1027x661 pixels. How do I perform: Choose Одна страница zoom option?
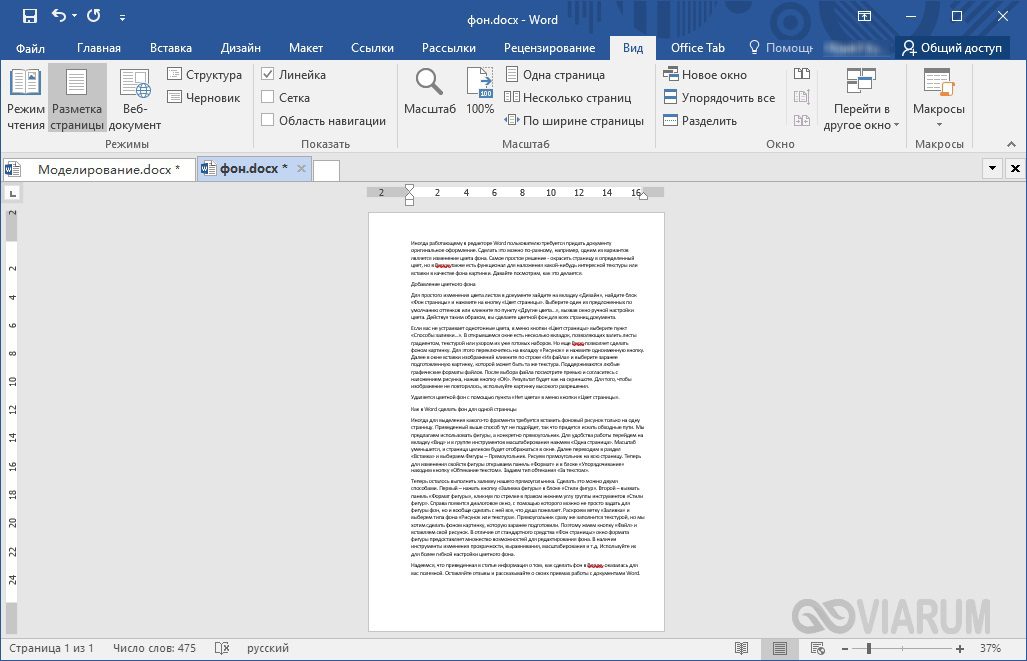click(x=555, y=75)
